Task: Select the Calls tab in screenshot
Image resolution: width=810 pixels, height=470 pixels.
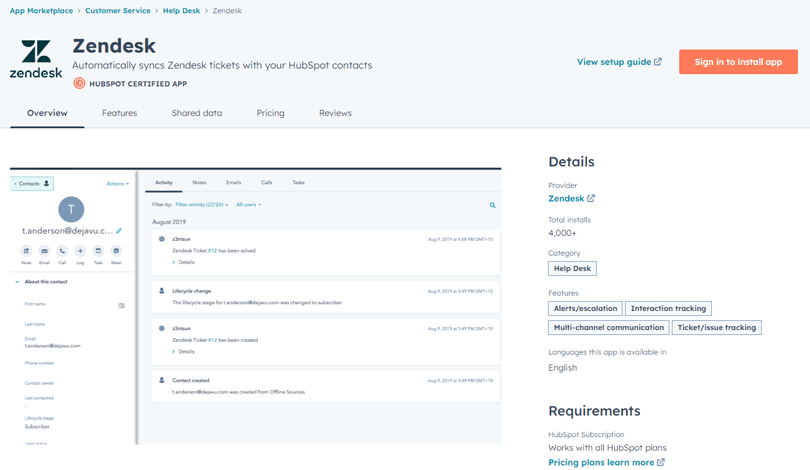Action: [x=267, y=182]
